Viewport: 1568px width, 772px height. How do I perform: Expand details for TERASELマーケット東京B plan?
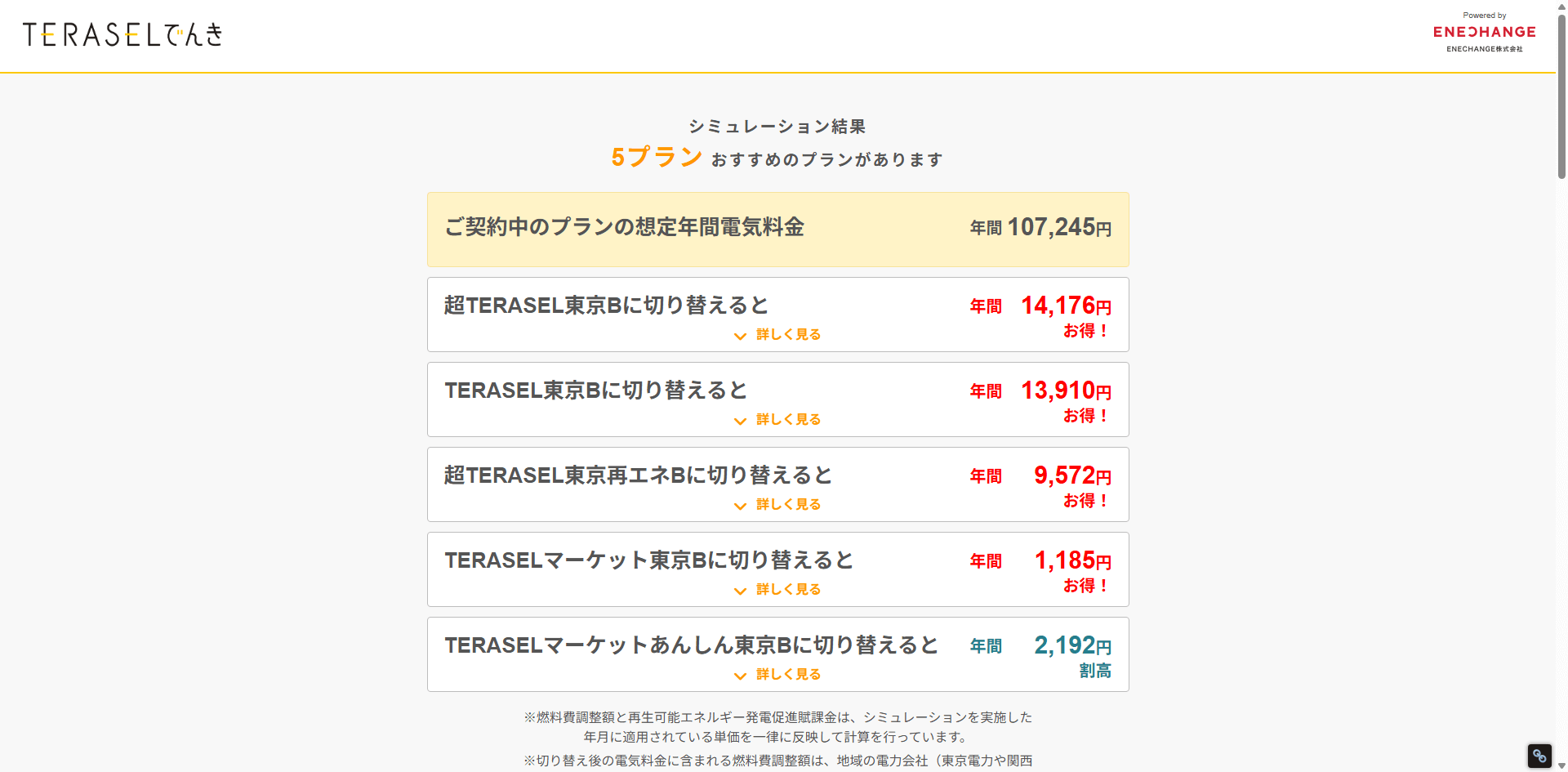click(786, 589)
